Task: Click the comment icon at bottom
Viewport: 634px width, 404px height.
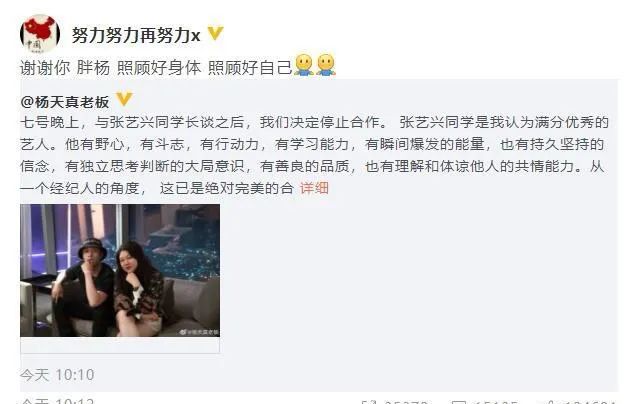Action: tap(458, 402)
